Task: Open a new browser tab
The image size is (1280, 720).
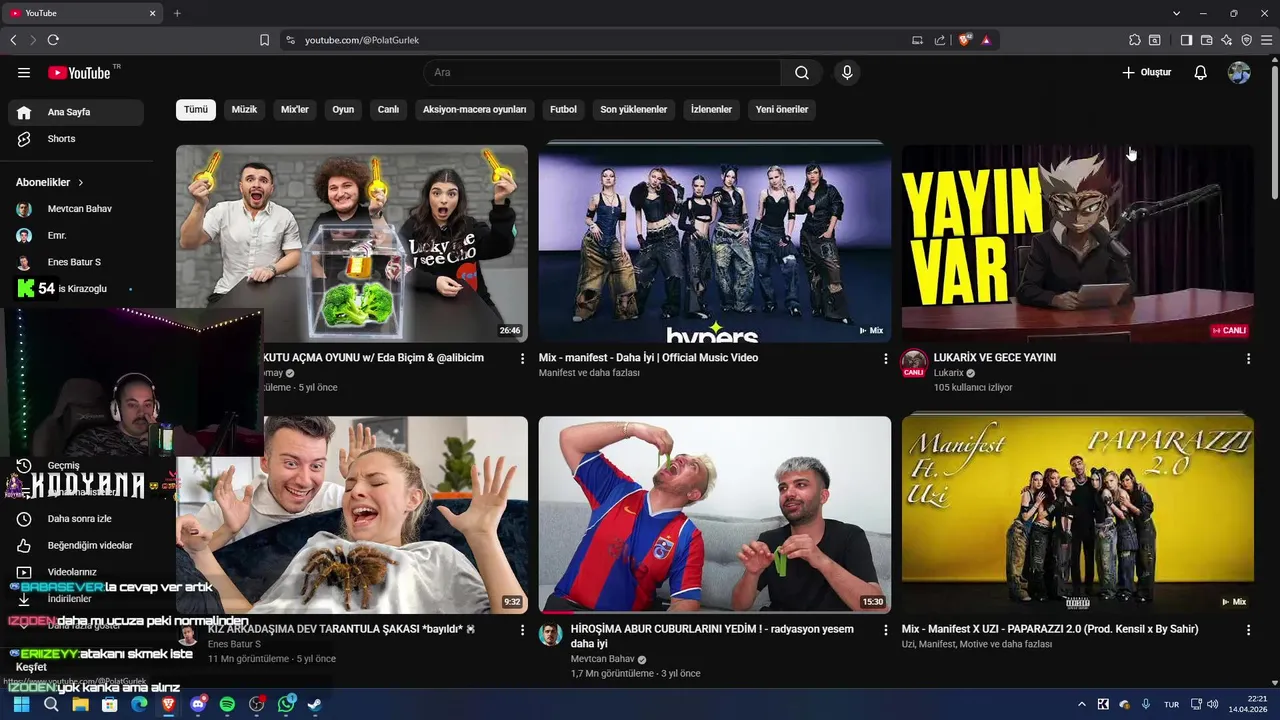Action: click(177, 13)
